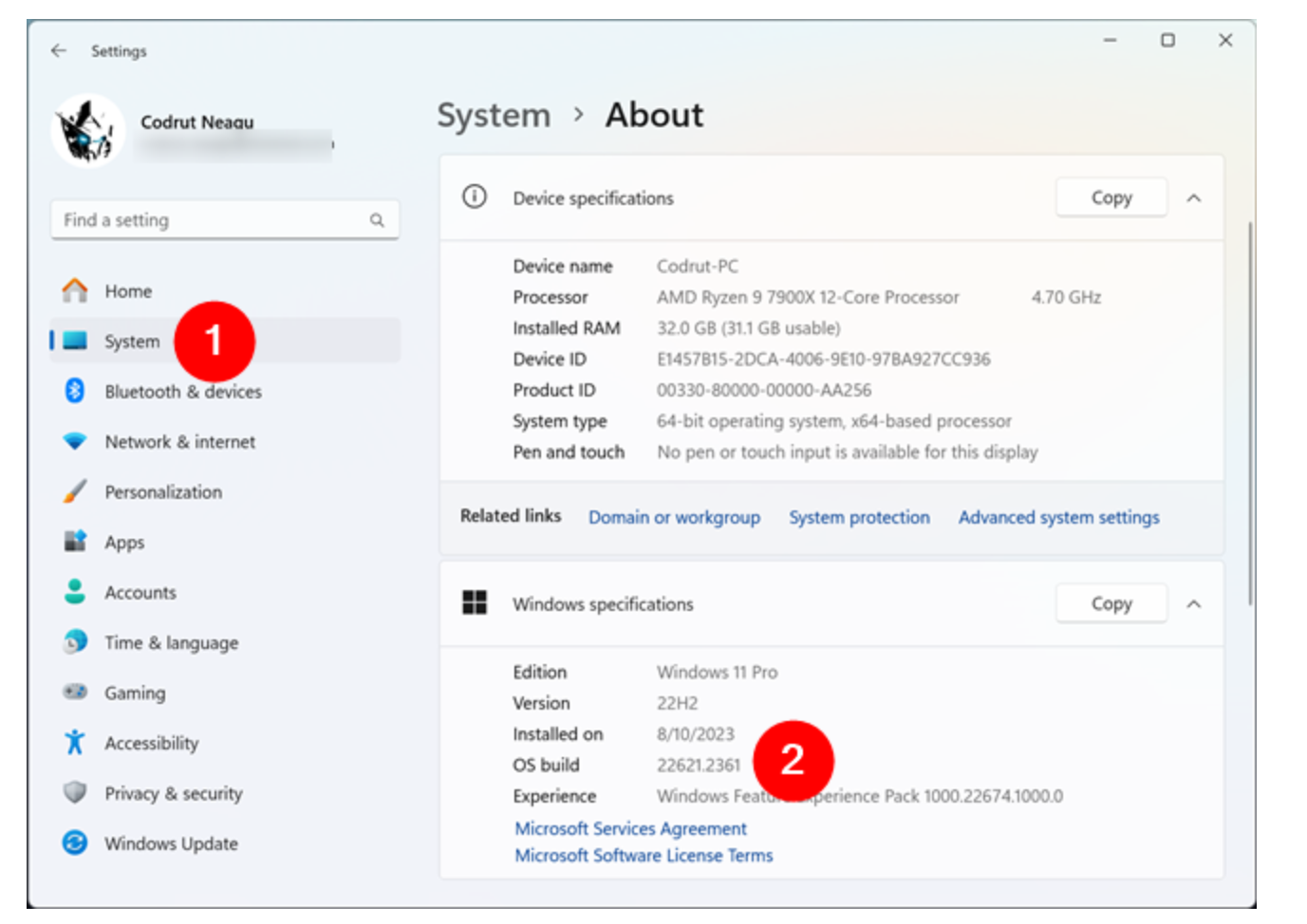The height and width of the screenshot is (924, 1307).
Task: Click the 64-bit operating system value
Action: (x=833, y=421)
